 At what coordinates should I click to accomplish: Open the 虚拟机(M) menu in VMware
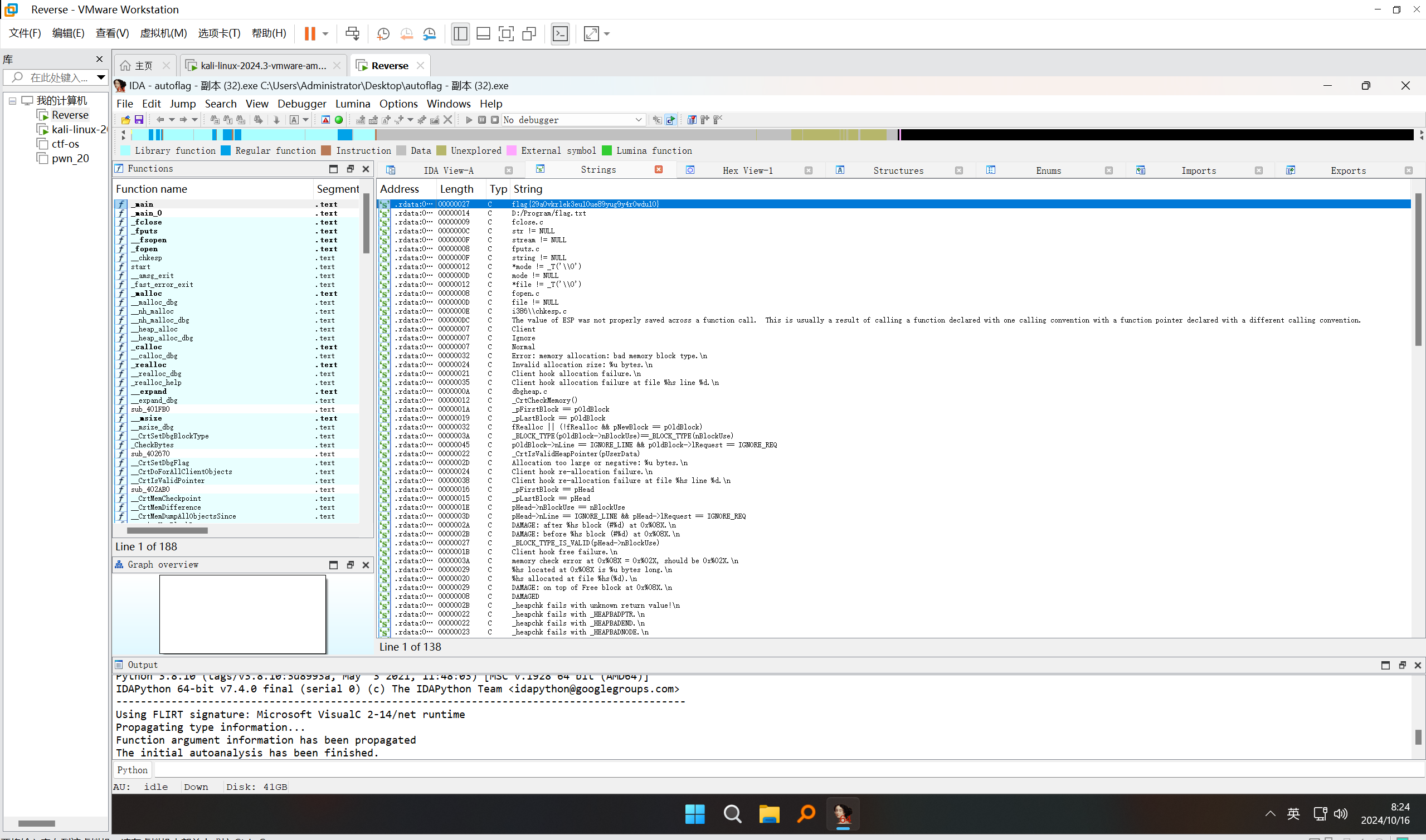163,33
